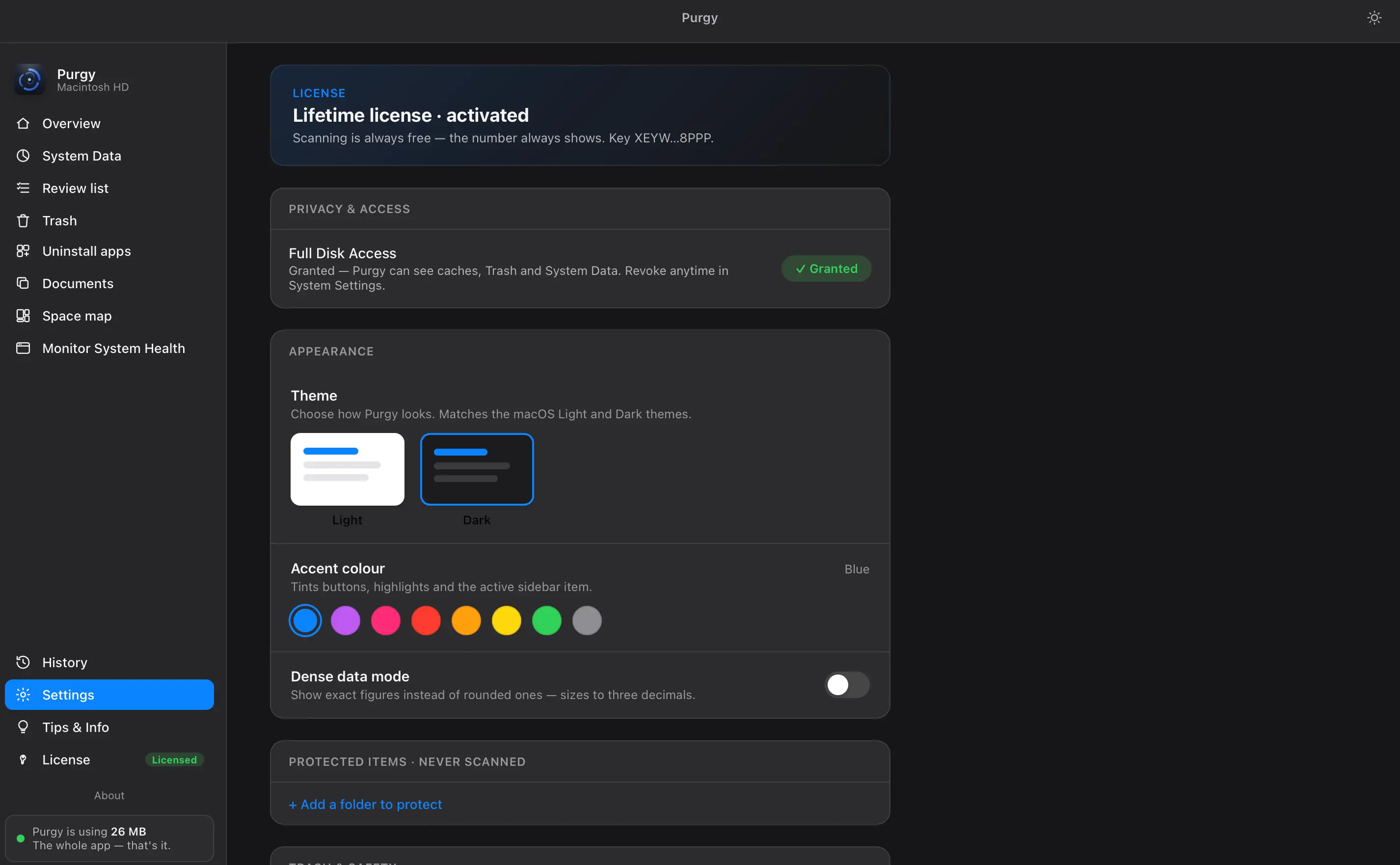Choose the green accent colour
The width and height of the screenshot is (1400, 865).
[x=547, y=621]
